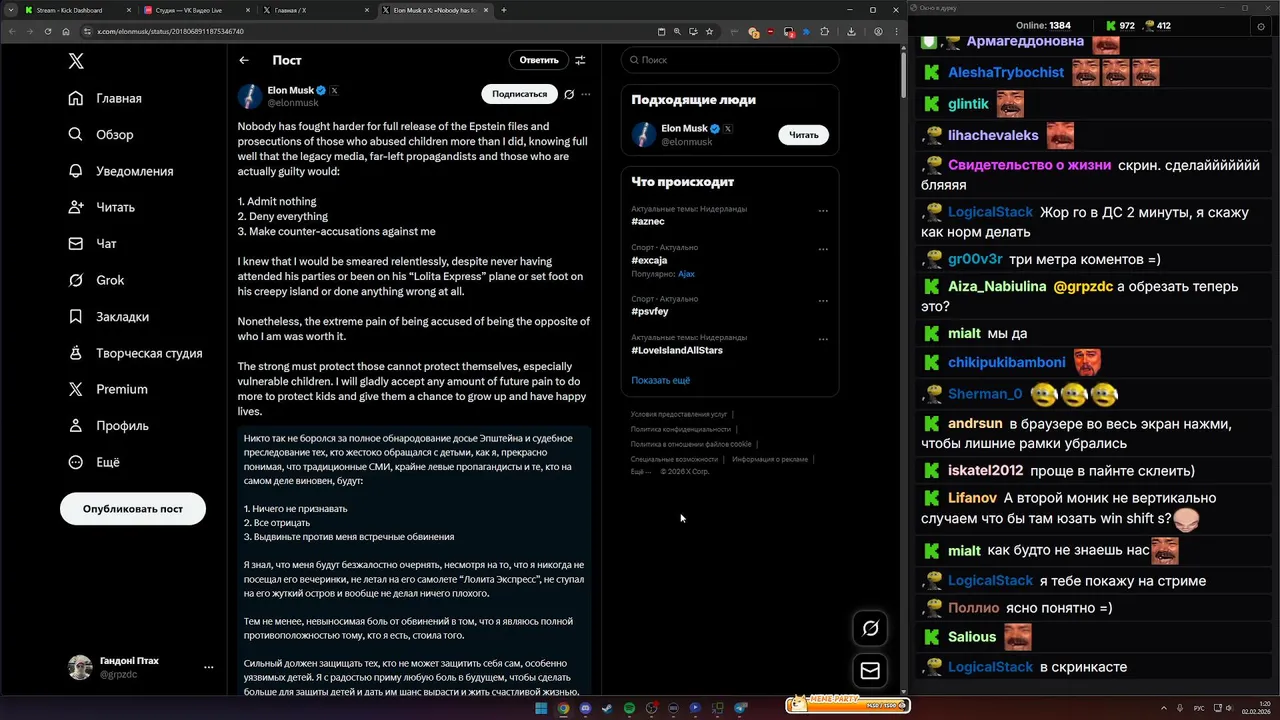Viewport: 1280px width, 720px height.
Task: Open Chrome from the taskbar
Action: 563,708
